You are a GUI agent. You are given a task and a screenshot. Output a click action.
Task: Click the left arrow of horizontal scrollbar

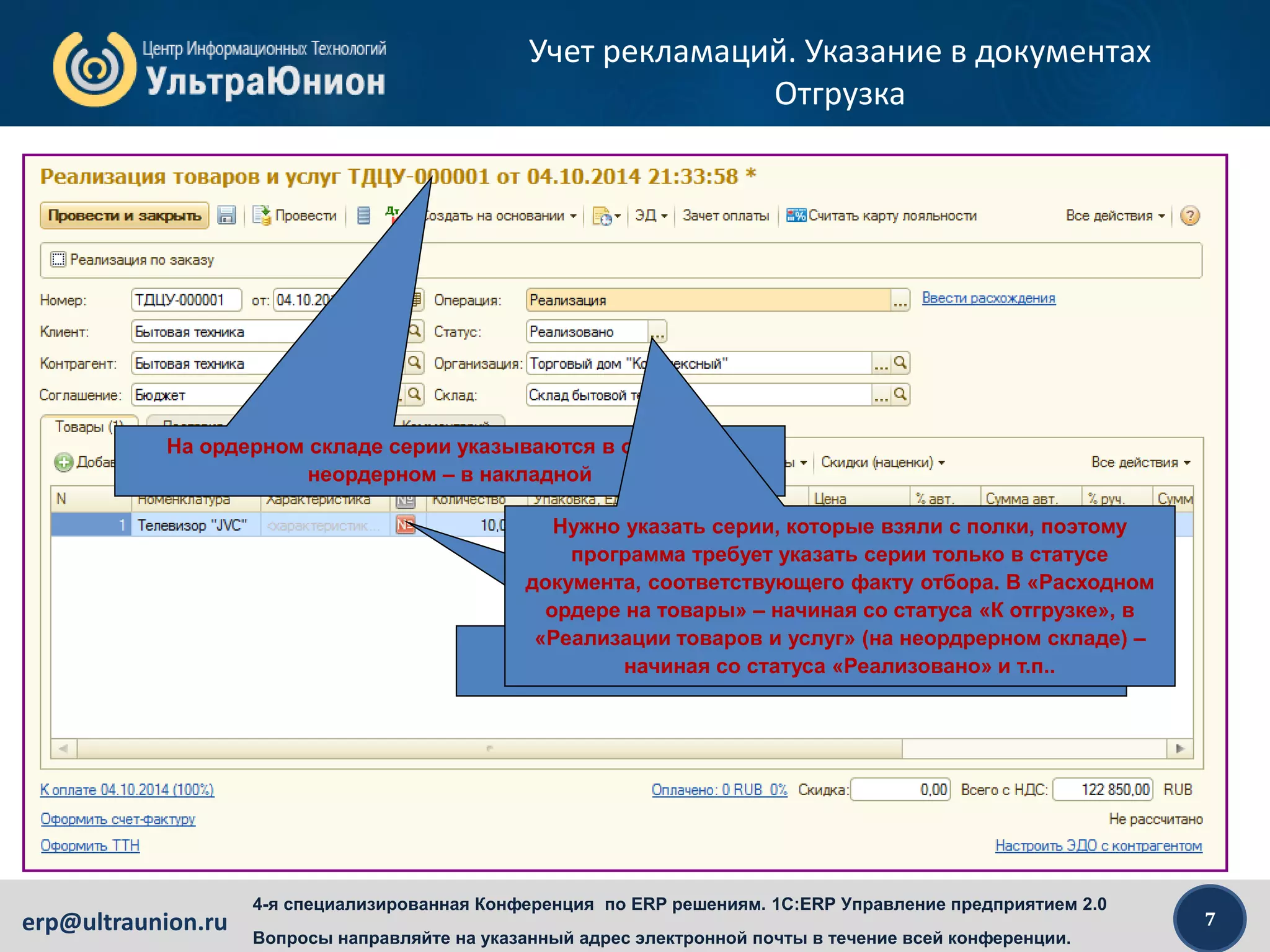click(x=64, y=749)
